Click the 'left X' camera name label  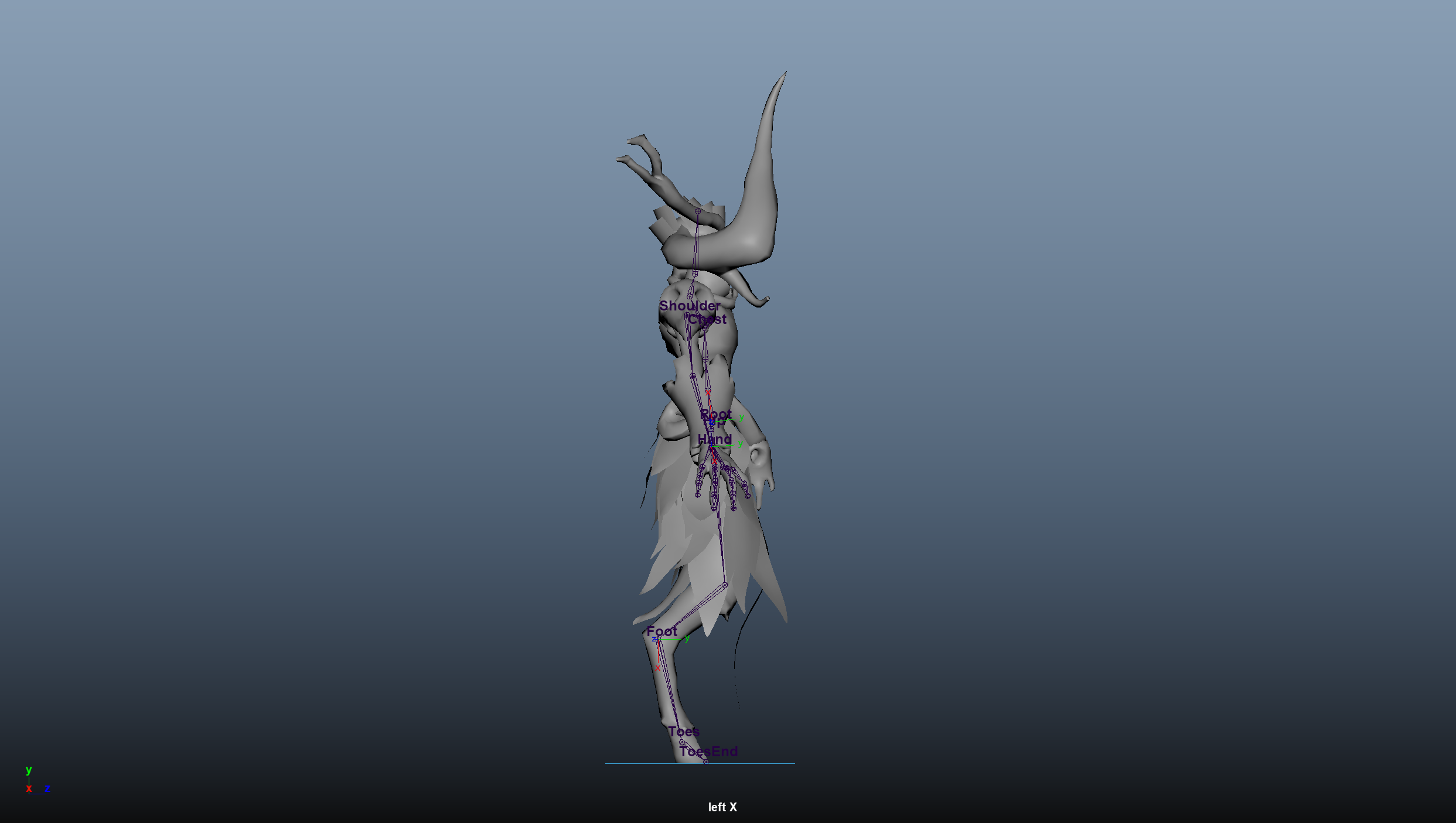pos(722,807)
